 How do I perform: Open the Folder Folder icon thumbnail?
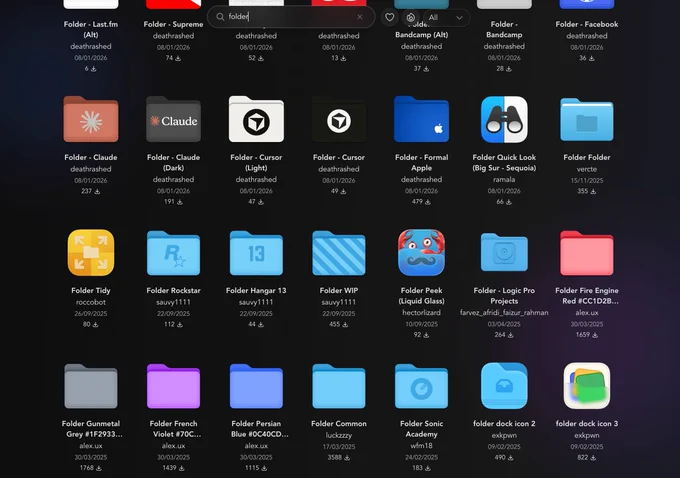(587, 119)
